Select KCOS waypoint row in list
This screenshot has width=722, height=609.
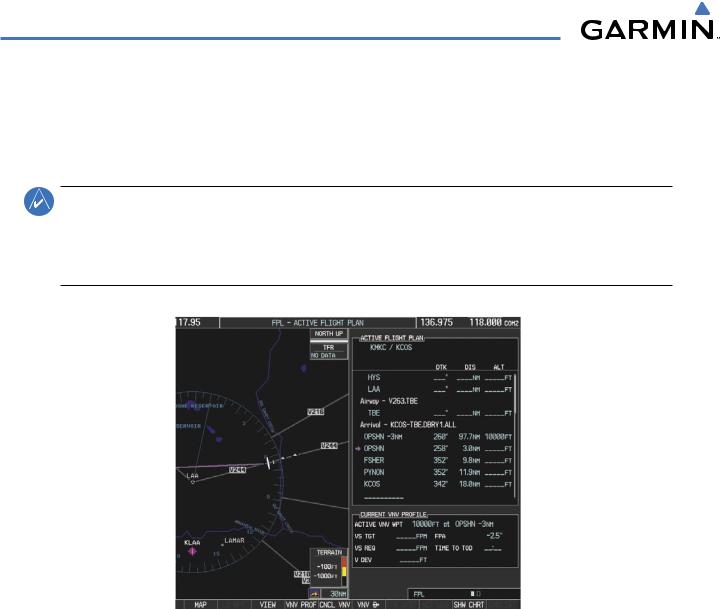click(x=435, y=484)
